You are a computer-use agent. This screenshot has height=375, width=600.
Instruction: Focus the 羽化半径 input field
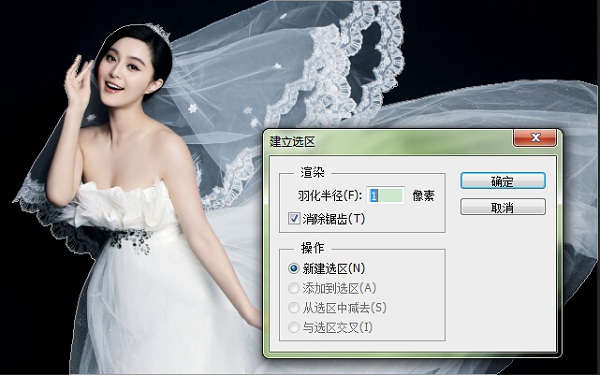click(x=385, y=196)
